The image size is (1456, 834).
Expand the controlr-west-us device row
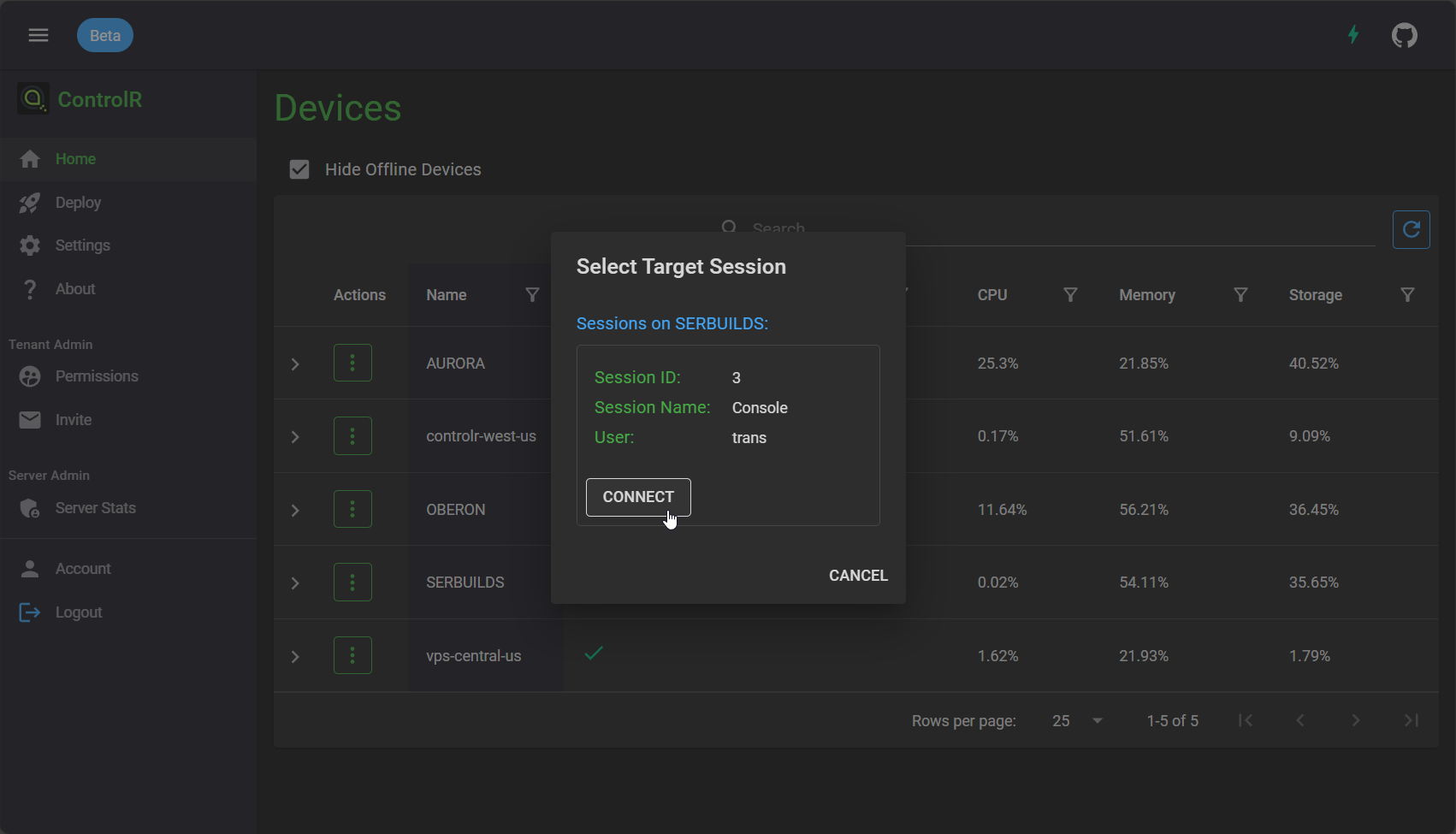click(295, 436)
